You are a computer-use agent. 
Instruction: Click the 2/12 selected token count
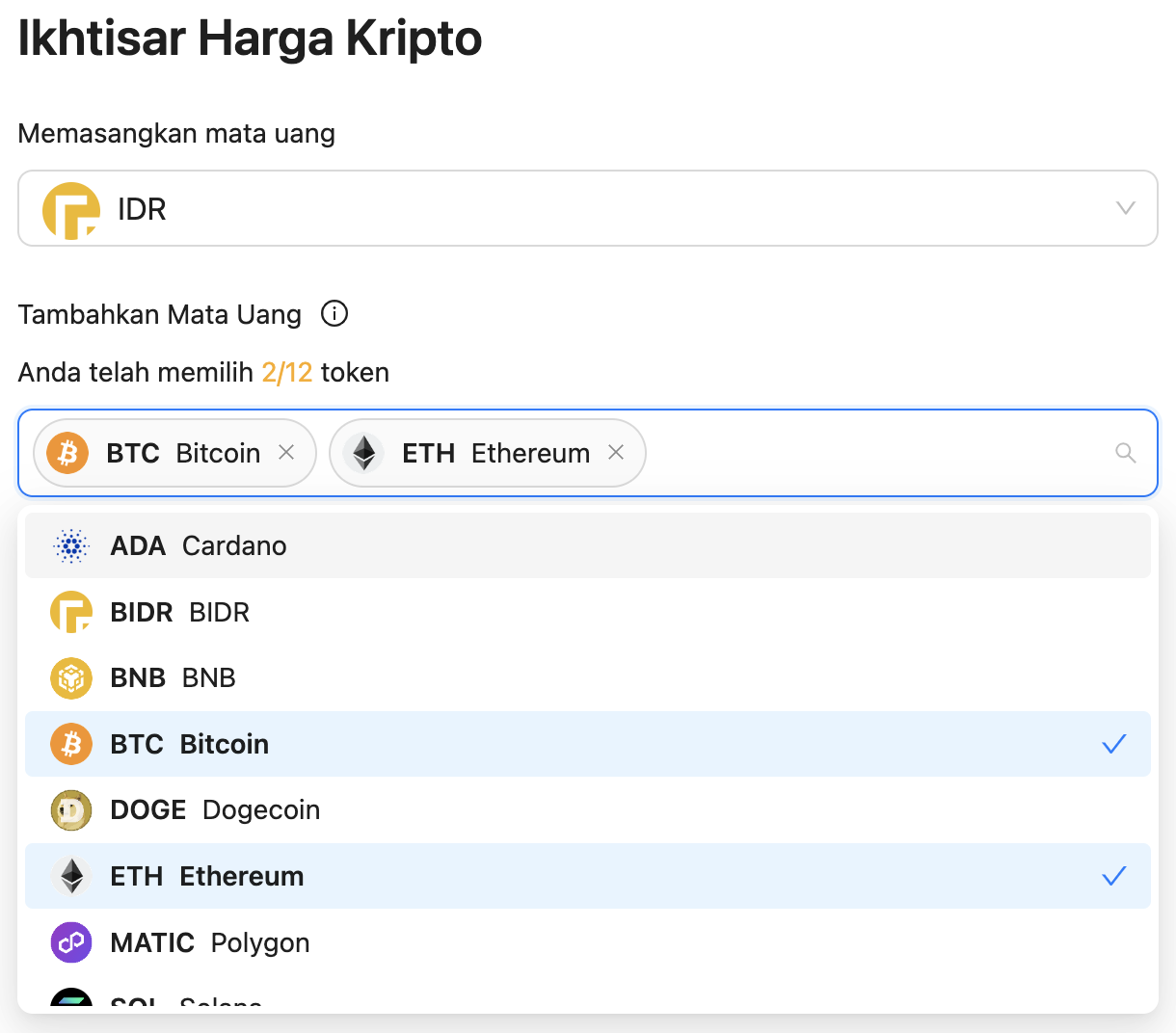(x=287, y=373)
